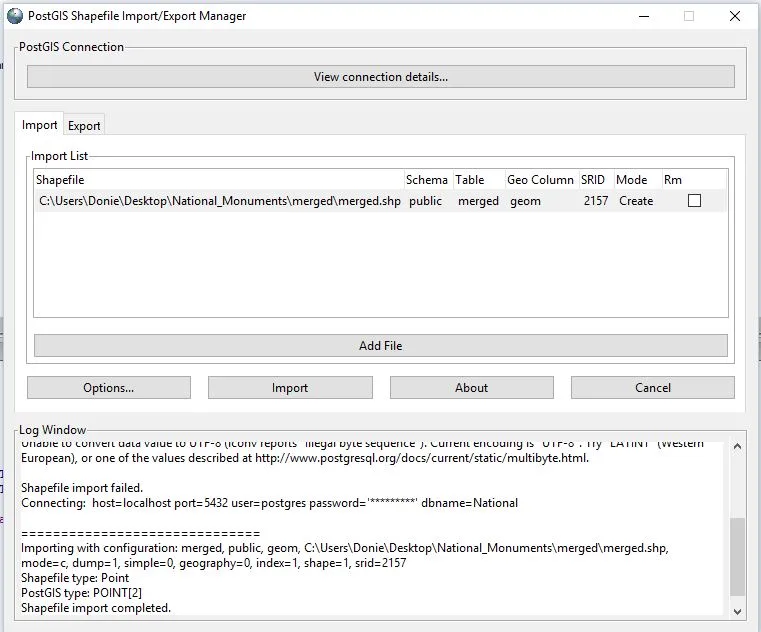Click 'Shapefile import failed.' log line
The image size is (761, 632).
click(x=82, y=488)
